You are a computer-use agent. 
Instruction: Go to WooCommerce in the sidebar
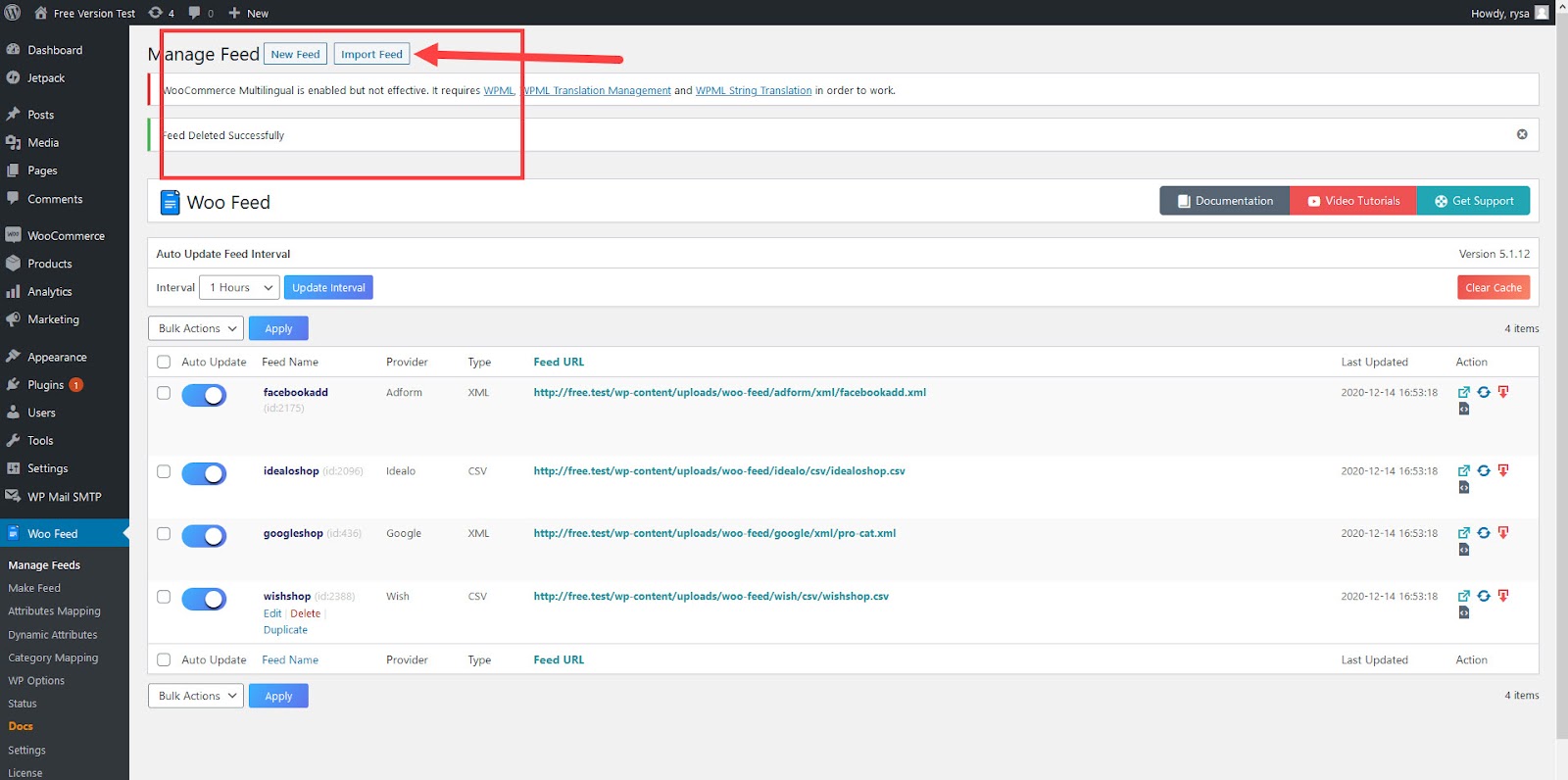pos(65,236)
